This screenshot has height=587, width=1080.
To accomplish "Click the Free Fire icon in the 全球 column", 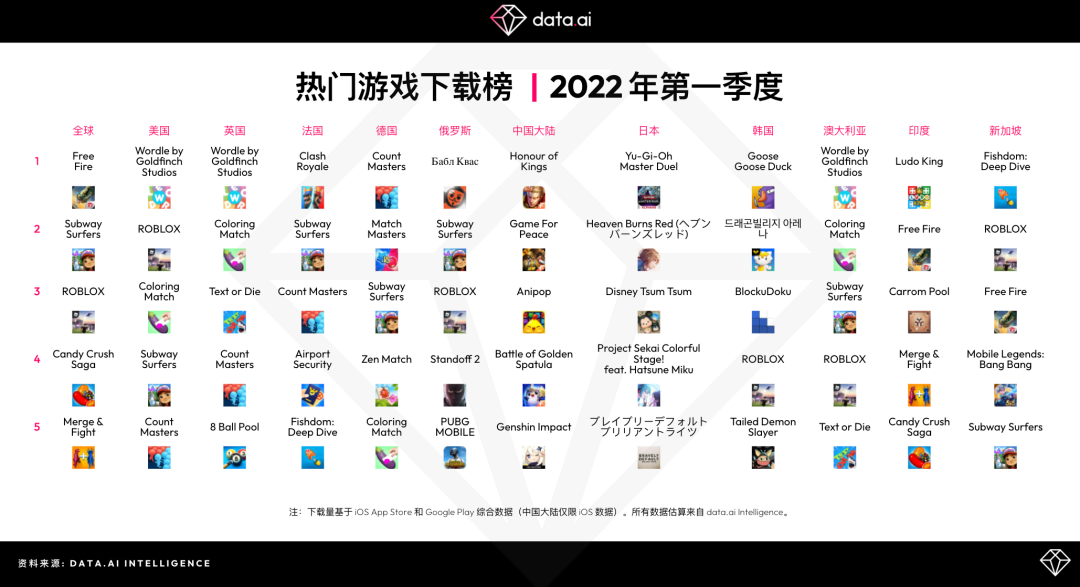I will tap(83, 197).
